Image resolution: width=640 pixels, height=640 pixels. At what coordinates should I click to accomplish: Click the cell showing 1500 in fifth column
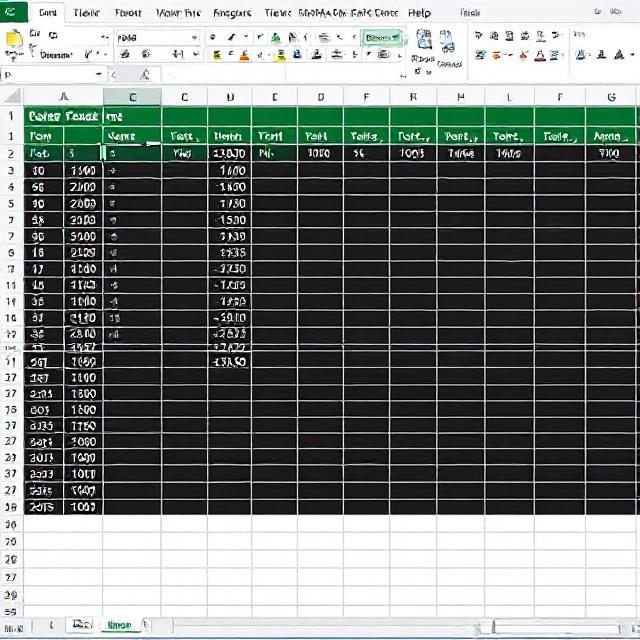pos(229,220)
